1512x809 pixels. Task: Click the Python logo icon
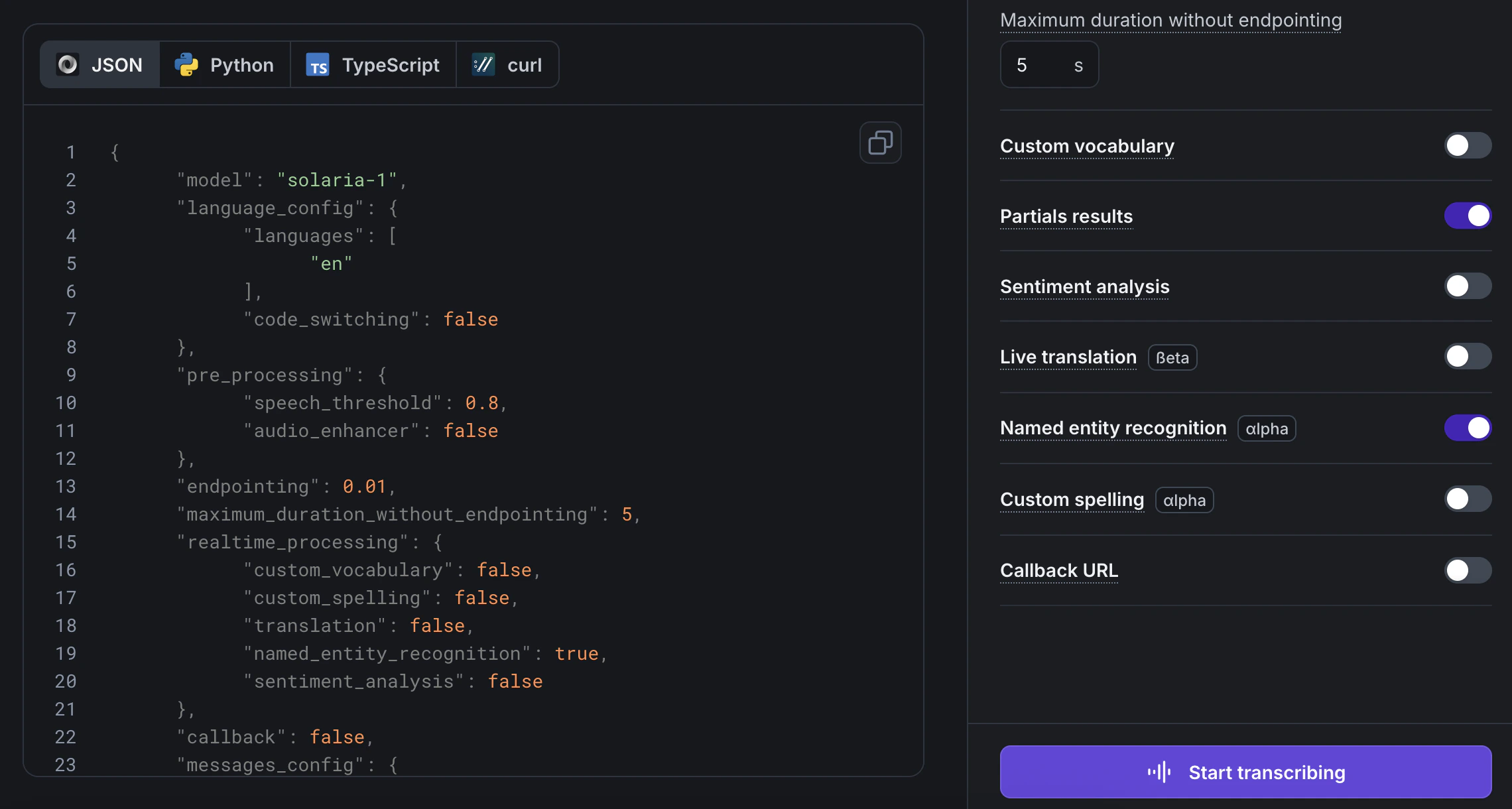[186, 64]
